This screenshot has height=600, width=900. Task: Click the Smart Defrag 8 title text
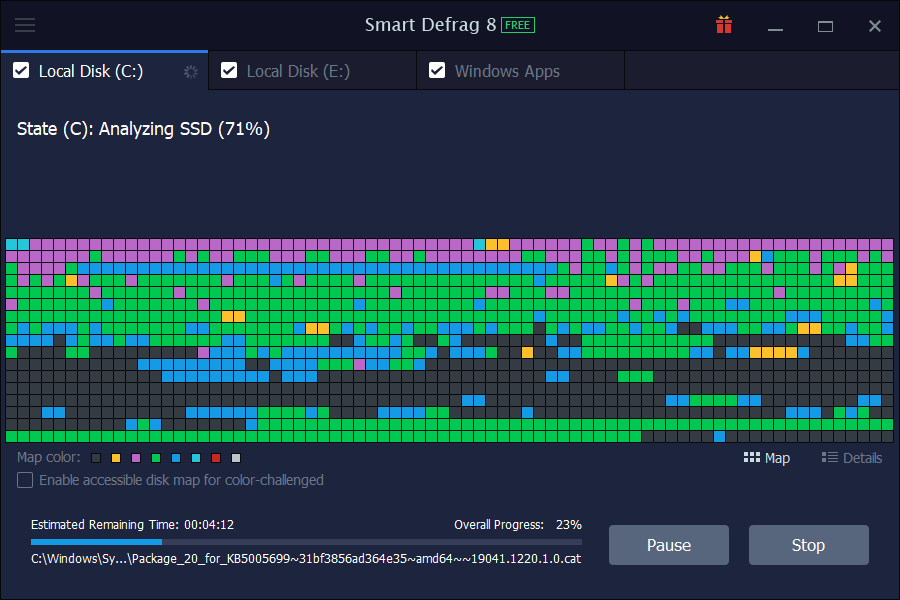click(430, 25)
